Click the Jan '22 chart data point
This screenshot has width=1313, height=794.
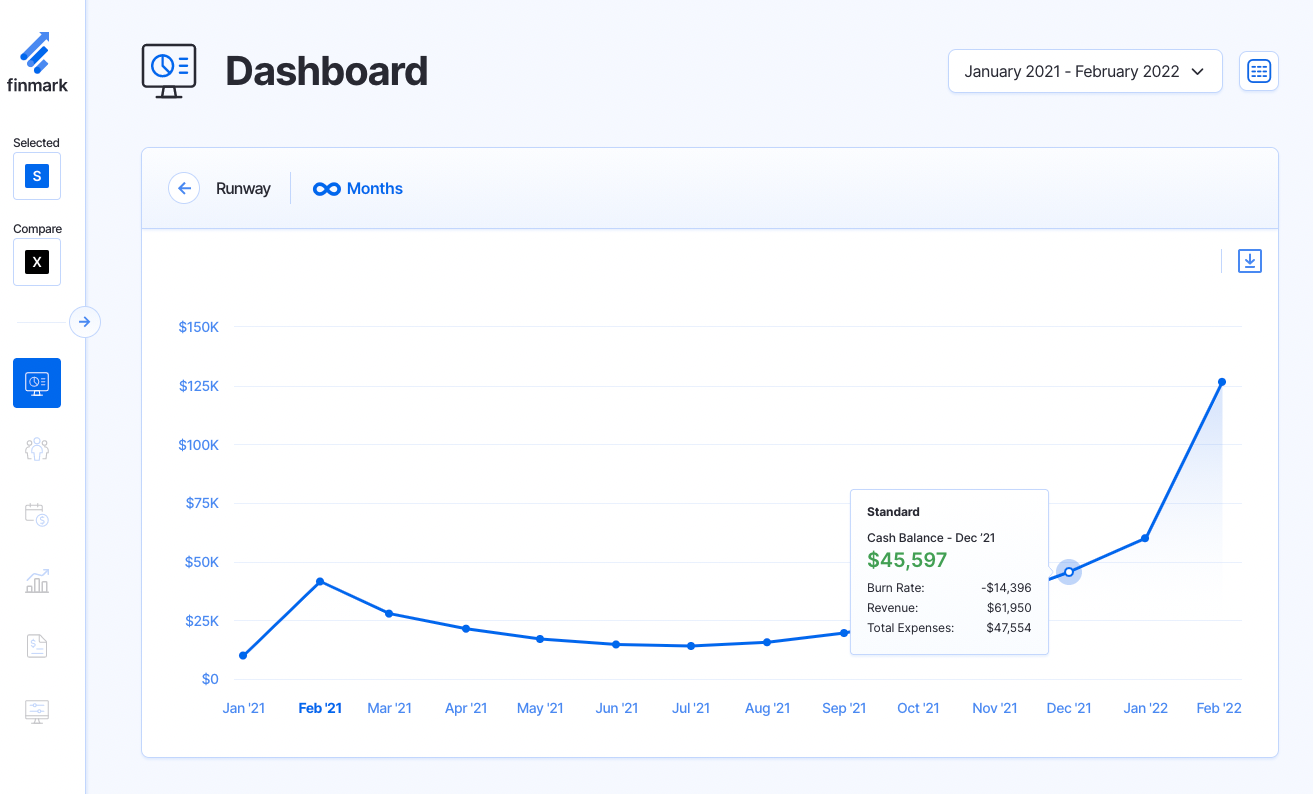point(1145,538)
